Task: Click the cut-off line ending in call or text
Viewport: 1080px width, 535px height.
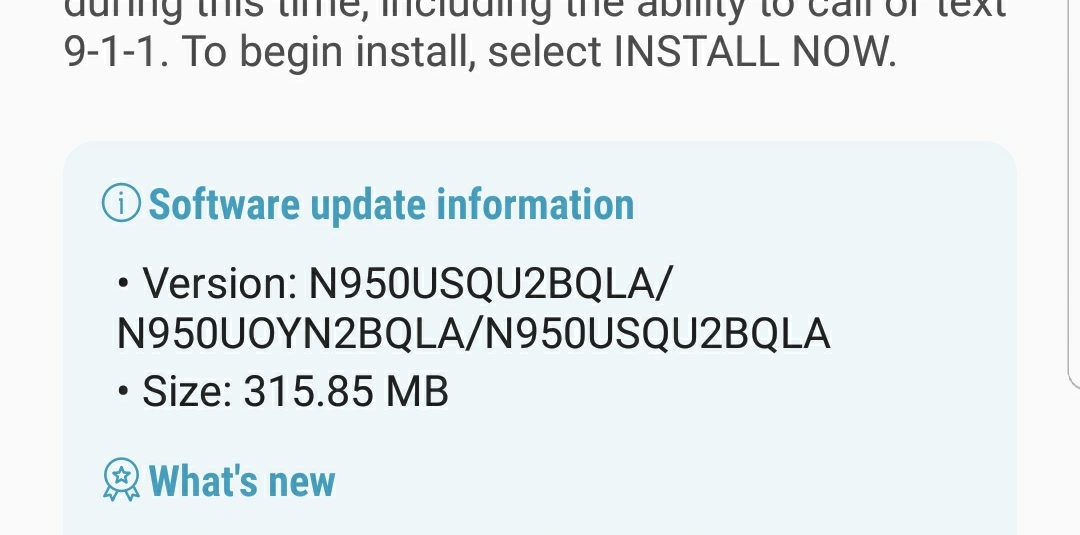Action: pyautogui.click(x=535, y=10)
